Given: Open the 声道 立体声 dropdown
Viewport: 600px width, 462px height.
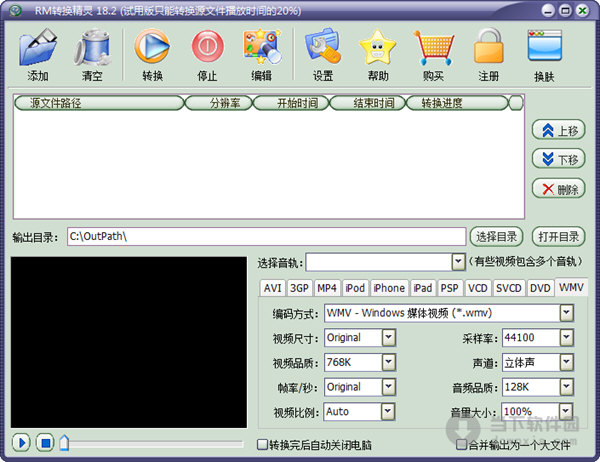Looking at the screenshot, I should click(566, 362).
